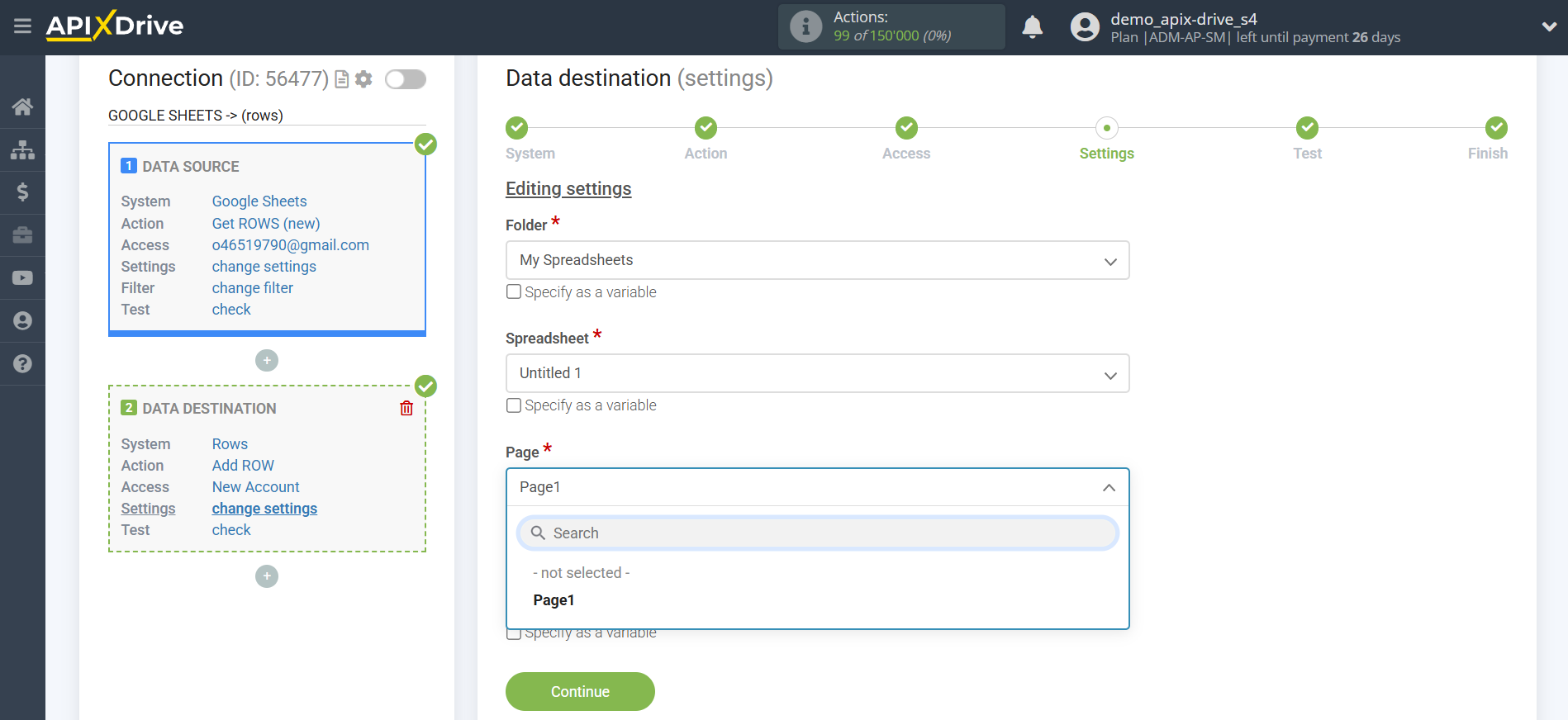Open the Google Sheets system link

click(259, 201)
